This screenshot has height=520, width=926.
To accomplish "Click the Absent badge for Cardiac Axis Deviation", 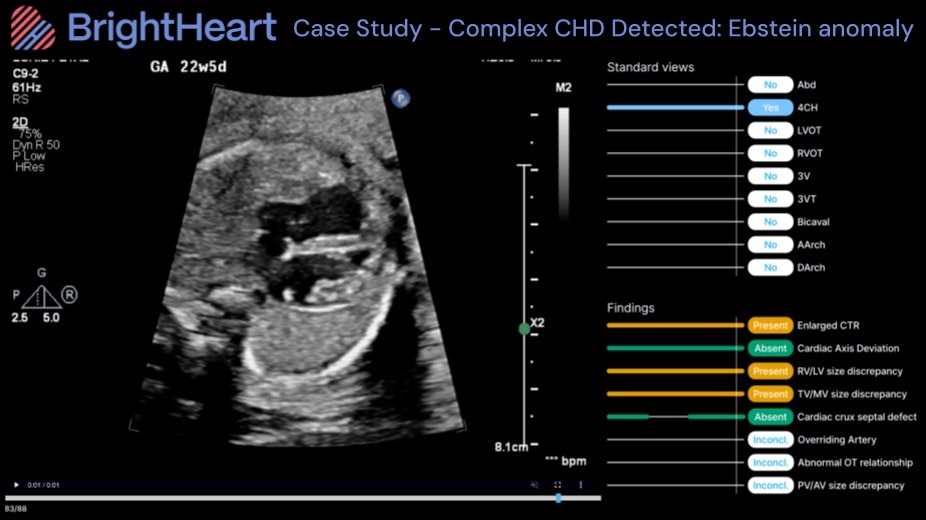I will tap(770, 348).
